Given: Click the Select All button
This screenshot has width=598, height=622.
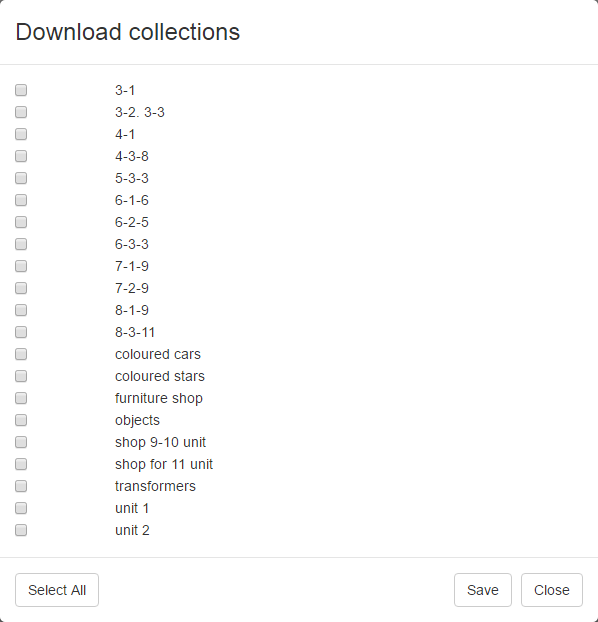Looking at the screenshot, I should click(x=57, y=590).
